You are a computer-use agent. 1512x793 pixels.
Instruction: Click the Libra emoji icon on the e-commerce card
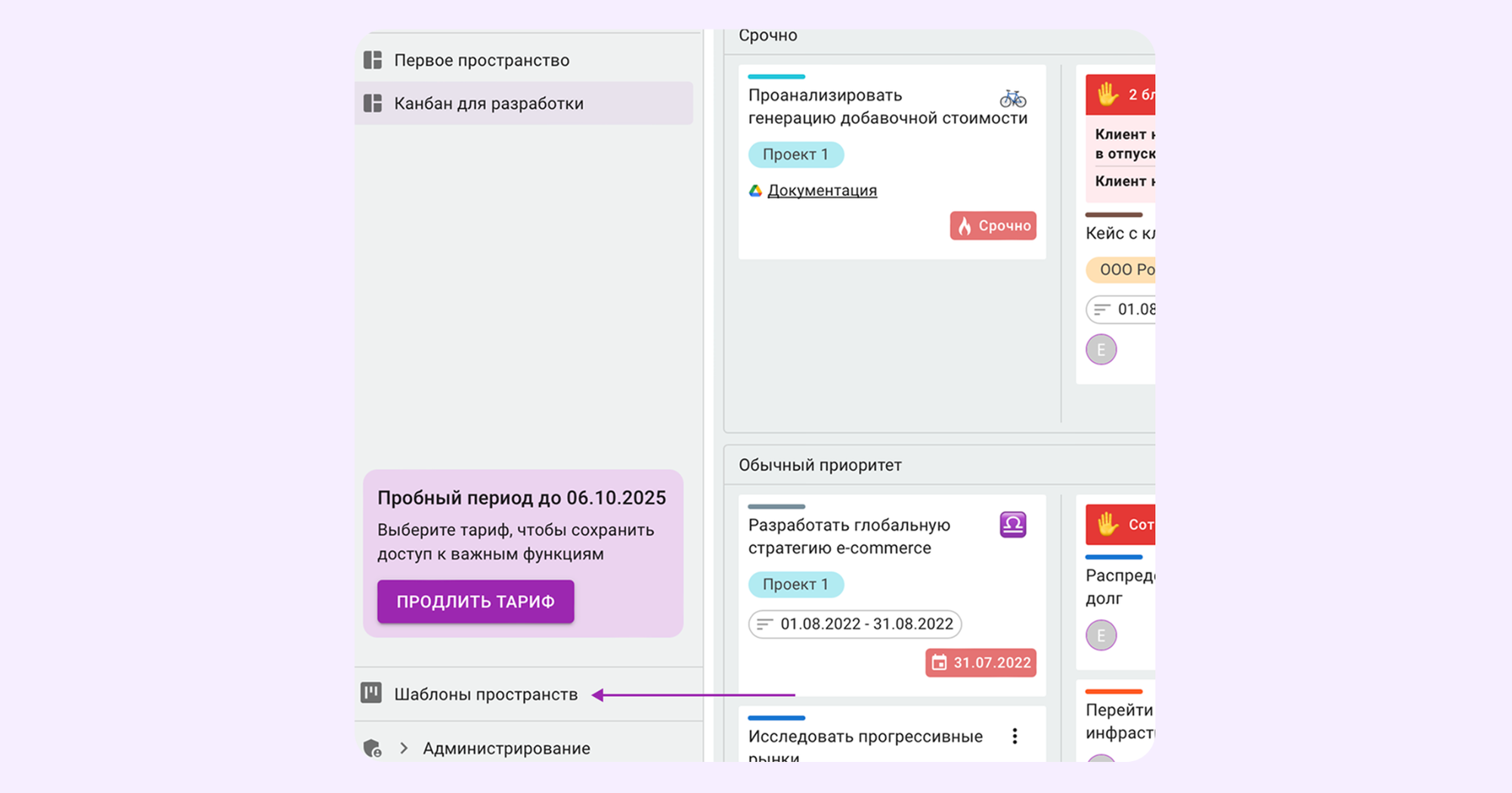1014,523
